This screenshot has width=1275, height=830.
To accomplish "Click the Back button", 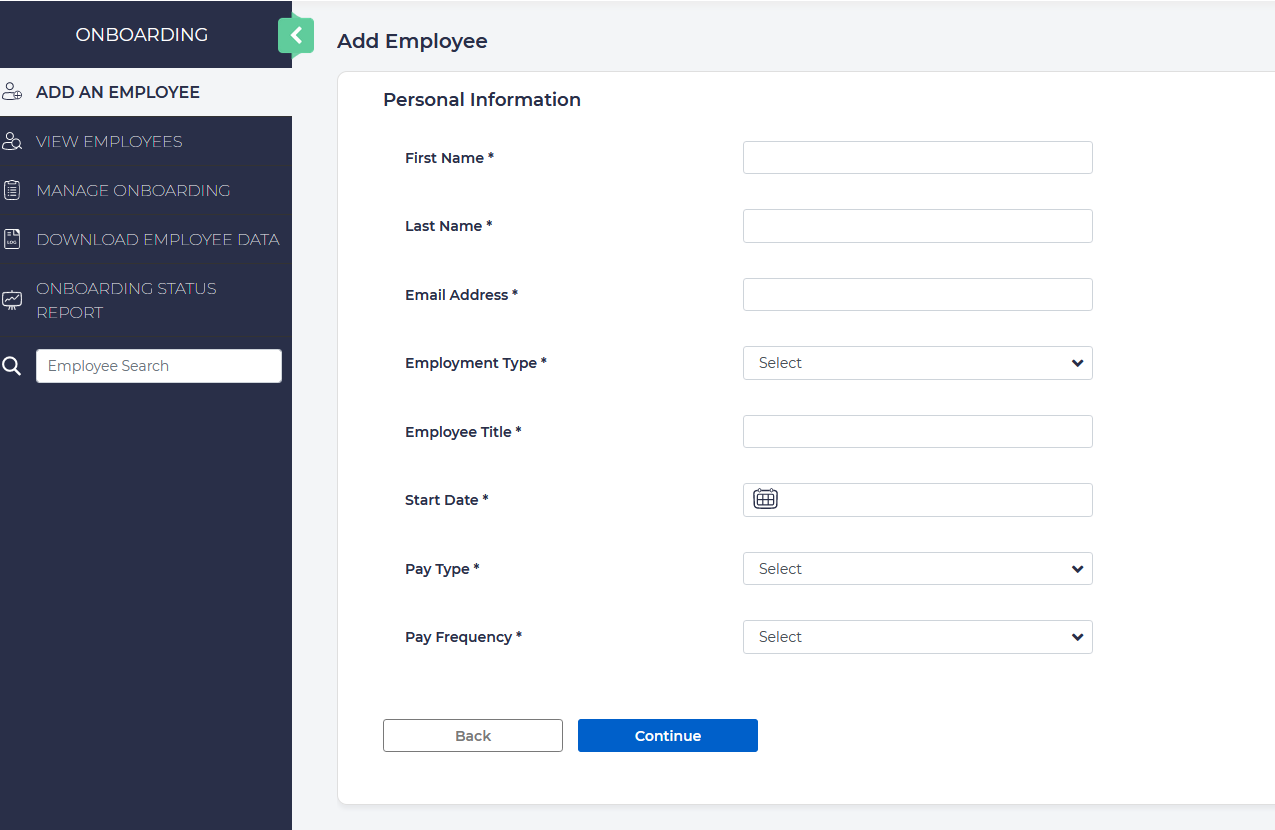I will [472, 736].
